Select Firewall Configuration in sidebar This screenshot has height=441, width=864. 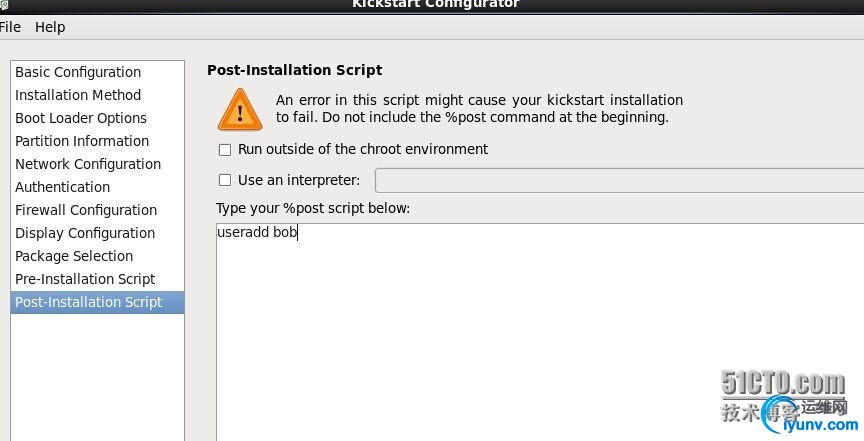pyautogui.click(x=98, y=211)
